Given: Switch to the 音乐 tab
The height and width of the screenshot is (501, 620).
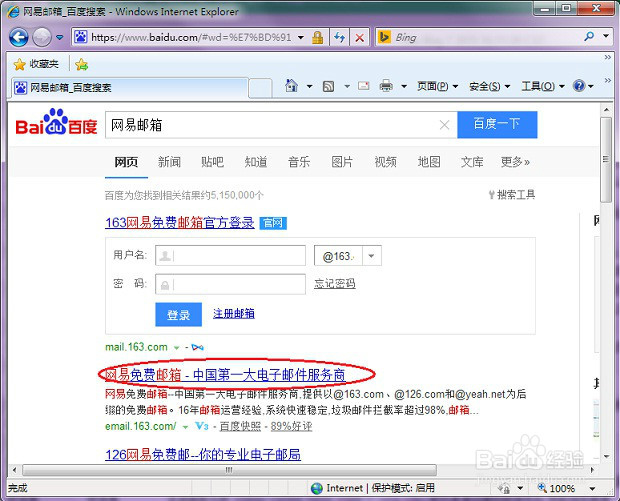Looking at the screenshot, I should tap(299, 162).
